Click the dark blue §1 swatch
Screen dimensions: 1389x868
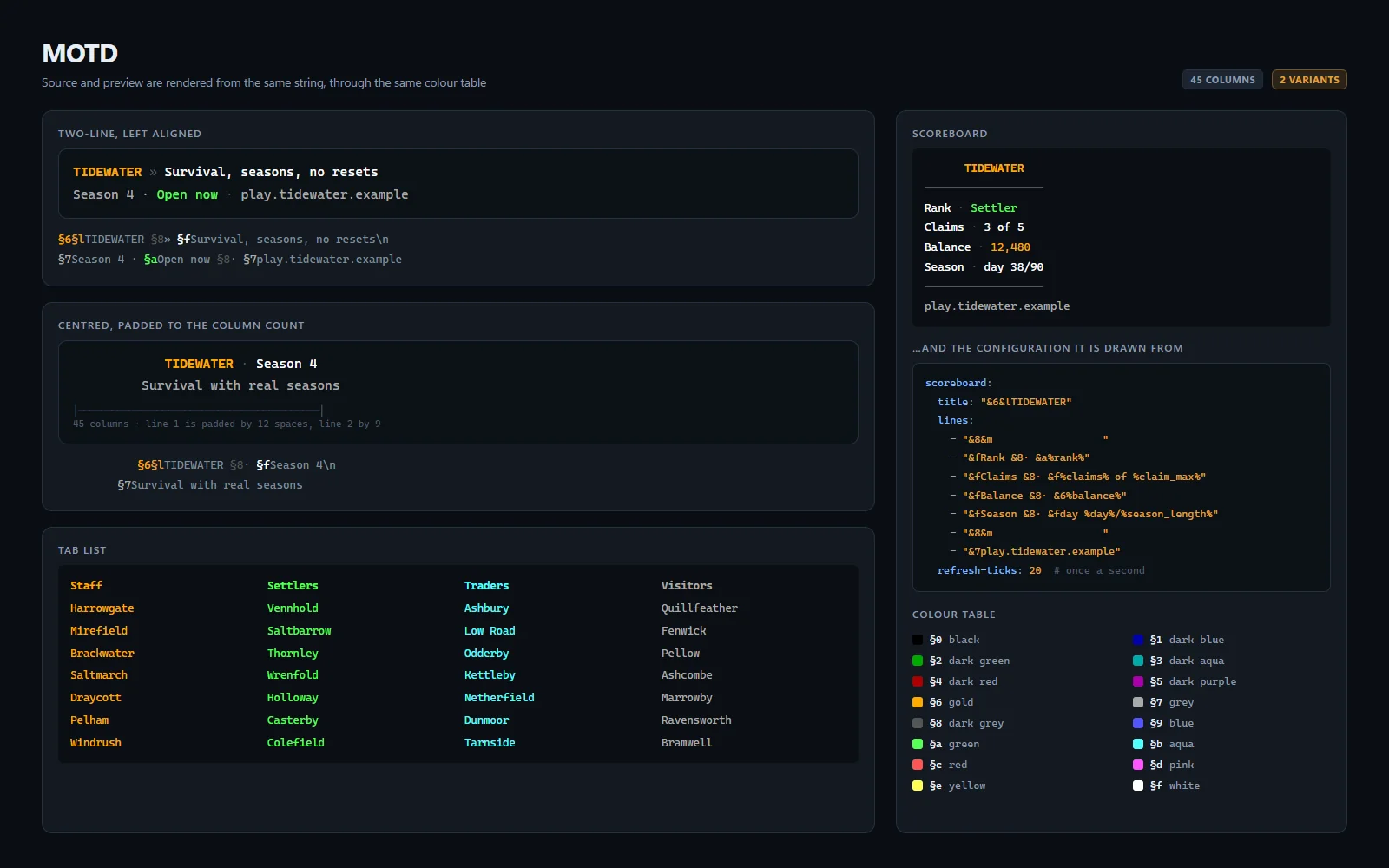tap(1138, 640)
